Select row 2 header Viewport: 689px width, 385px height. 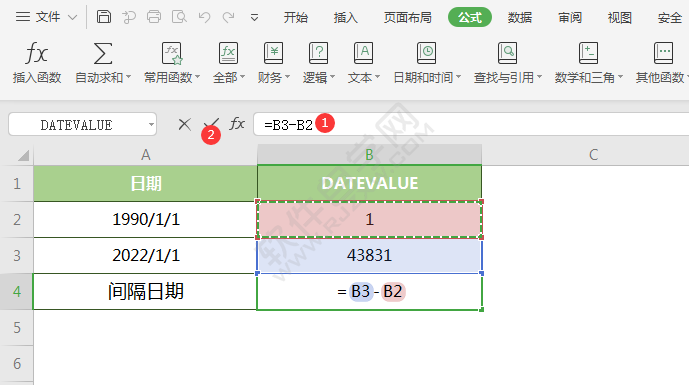click(x=17, y=219)
